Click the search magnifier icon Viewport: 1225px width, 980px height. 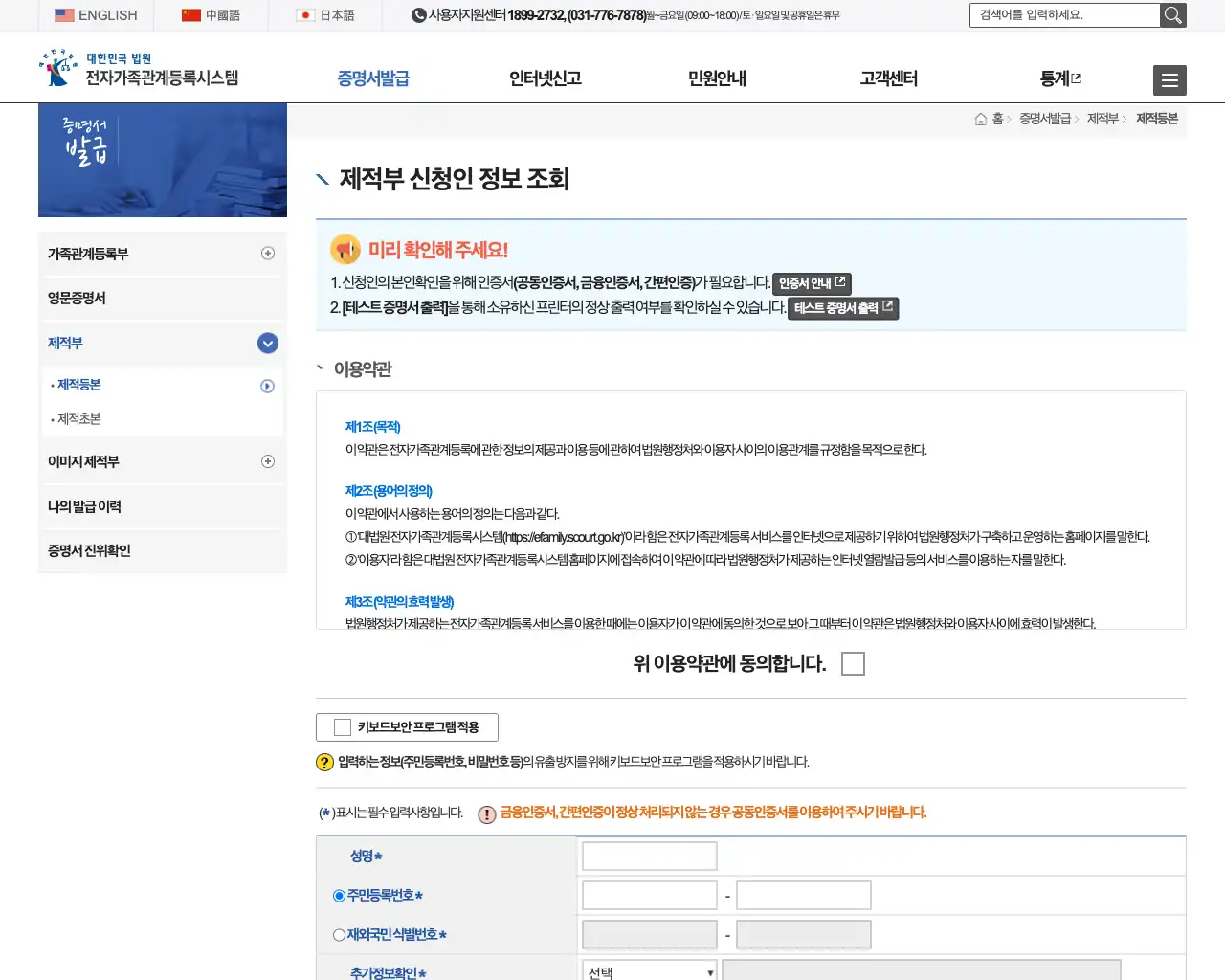[x=1173, y=15]
